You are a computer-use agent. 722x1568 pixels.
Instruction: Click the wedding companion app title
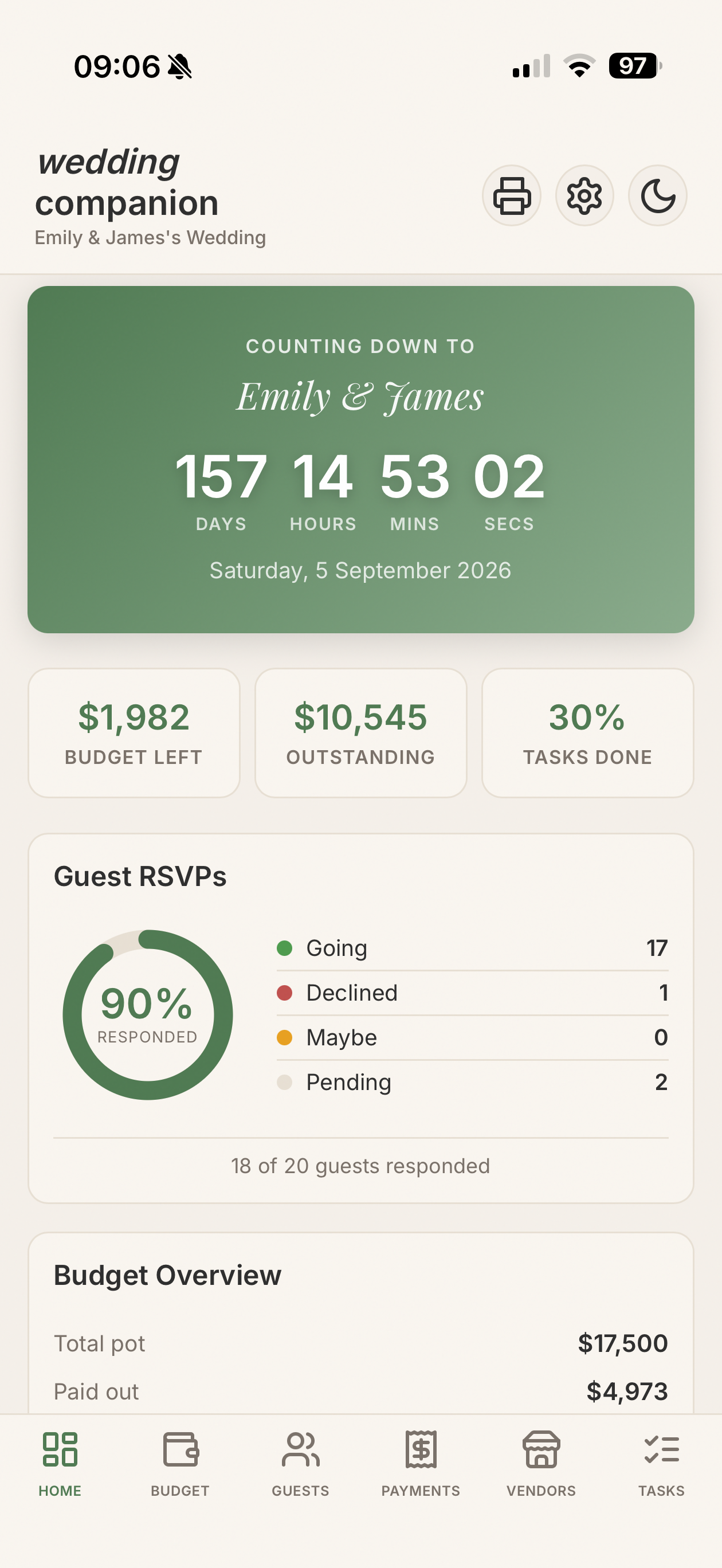point(127,183)
